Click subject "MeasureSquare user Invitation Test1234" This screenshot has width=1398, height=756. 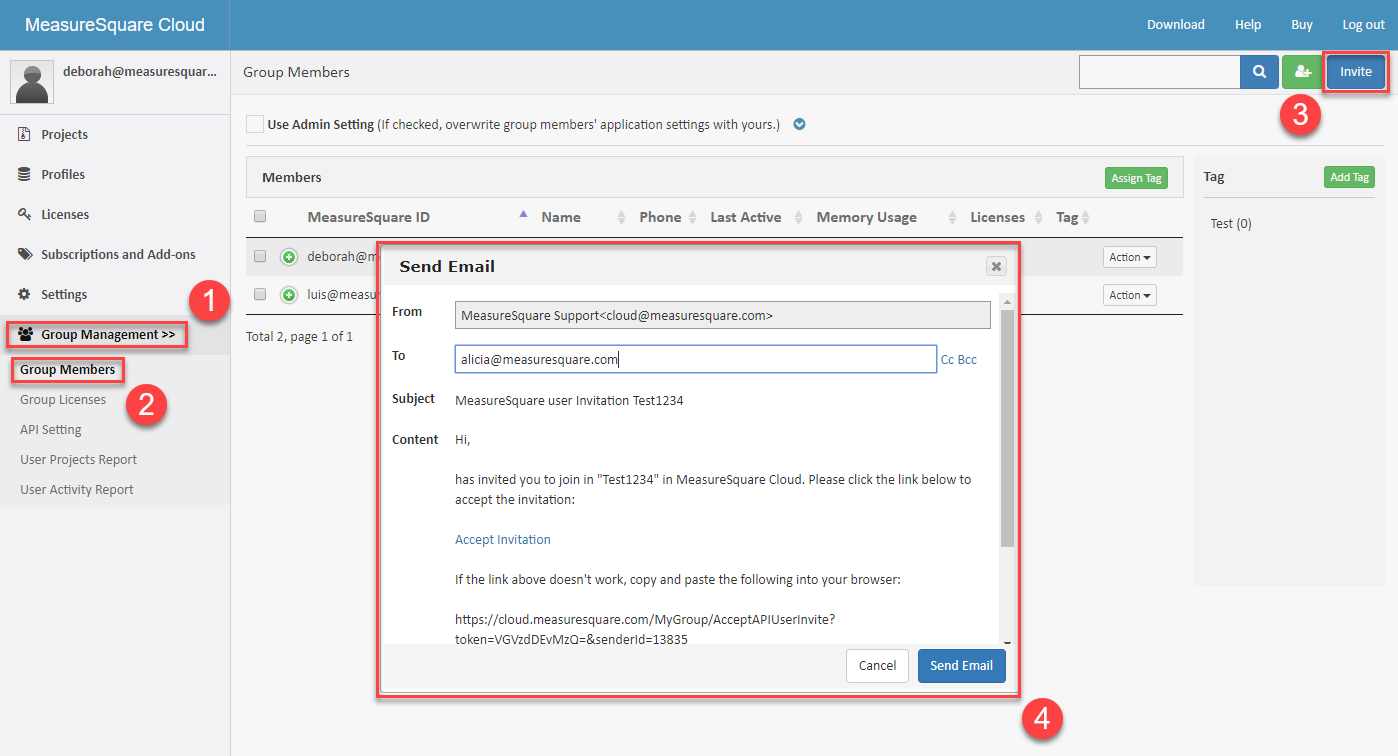[x=569, y=401]
